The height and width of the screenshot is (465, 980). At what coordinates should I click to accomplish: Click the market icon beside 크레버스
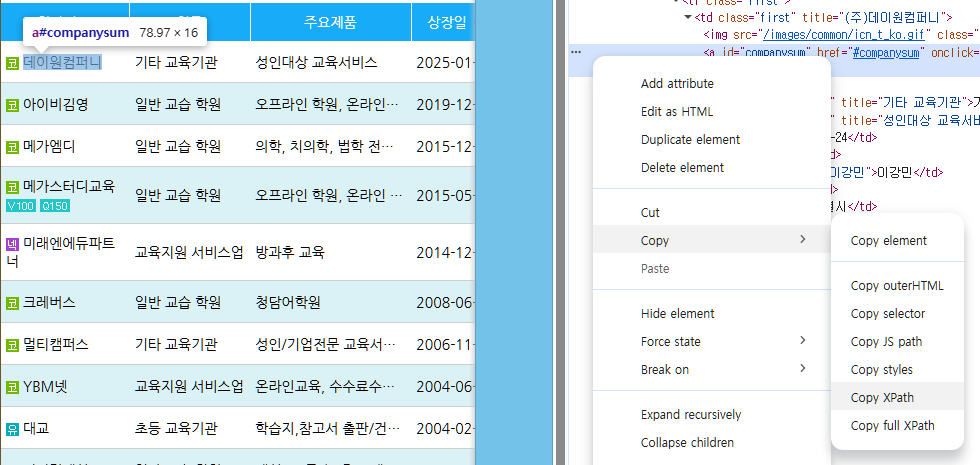click(12, 304)
